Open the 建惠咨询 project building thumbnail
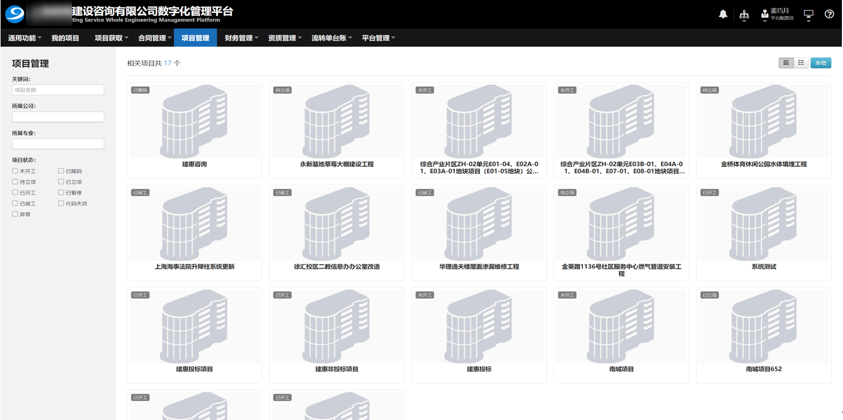This screenshot has width=843, height=420. tap(194, 121)
